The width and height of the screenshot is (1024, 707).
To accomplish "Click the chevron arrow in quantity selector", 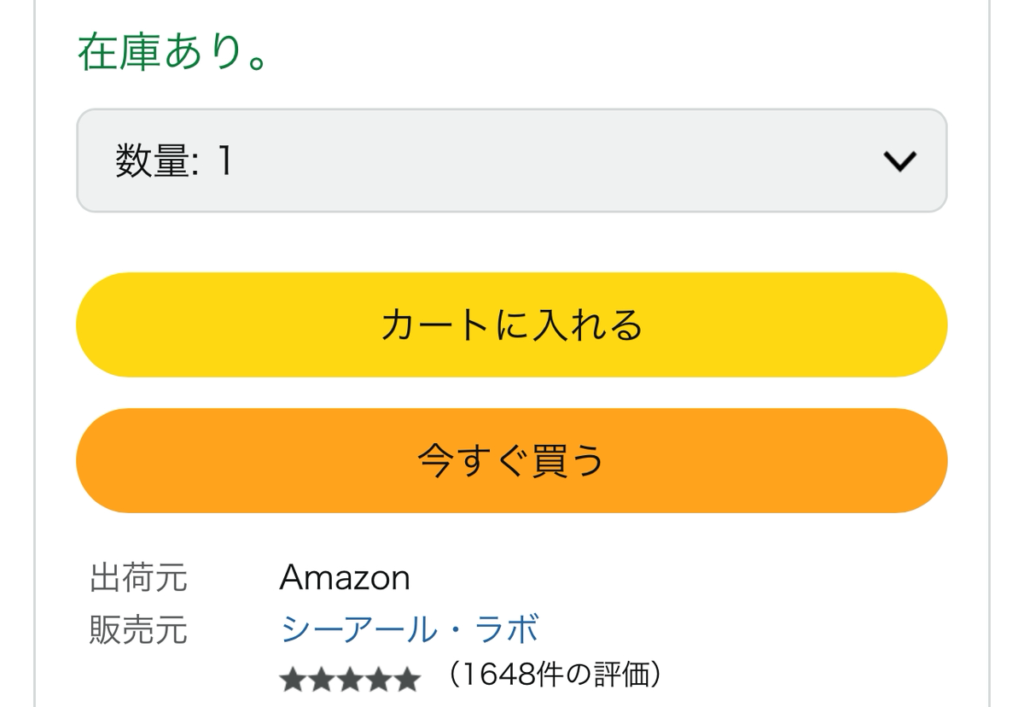I will 901,162.
